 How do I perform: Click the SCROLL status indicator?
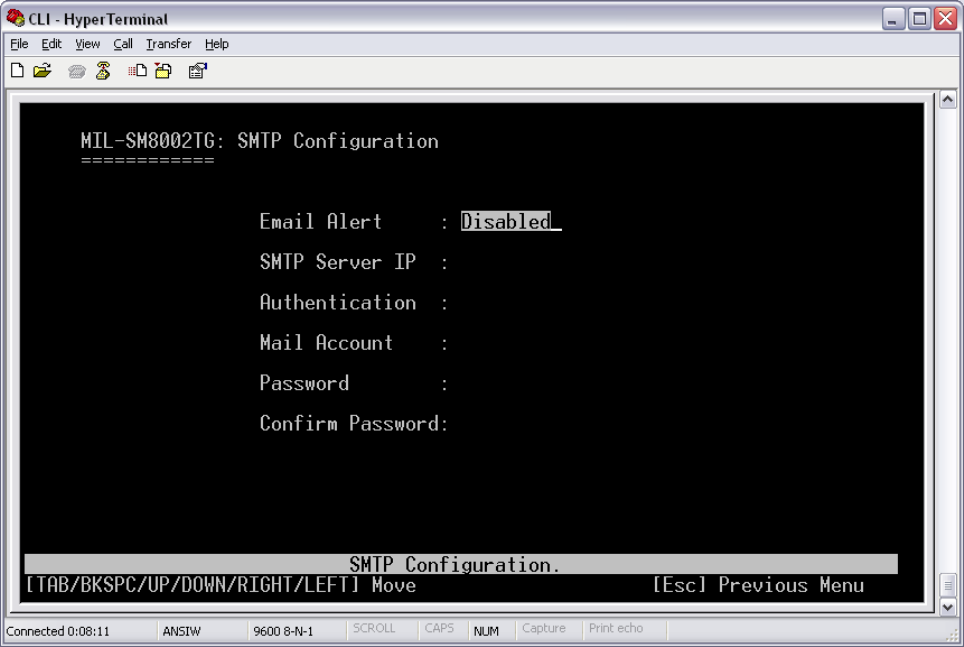coord(374,629)
